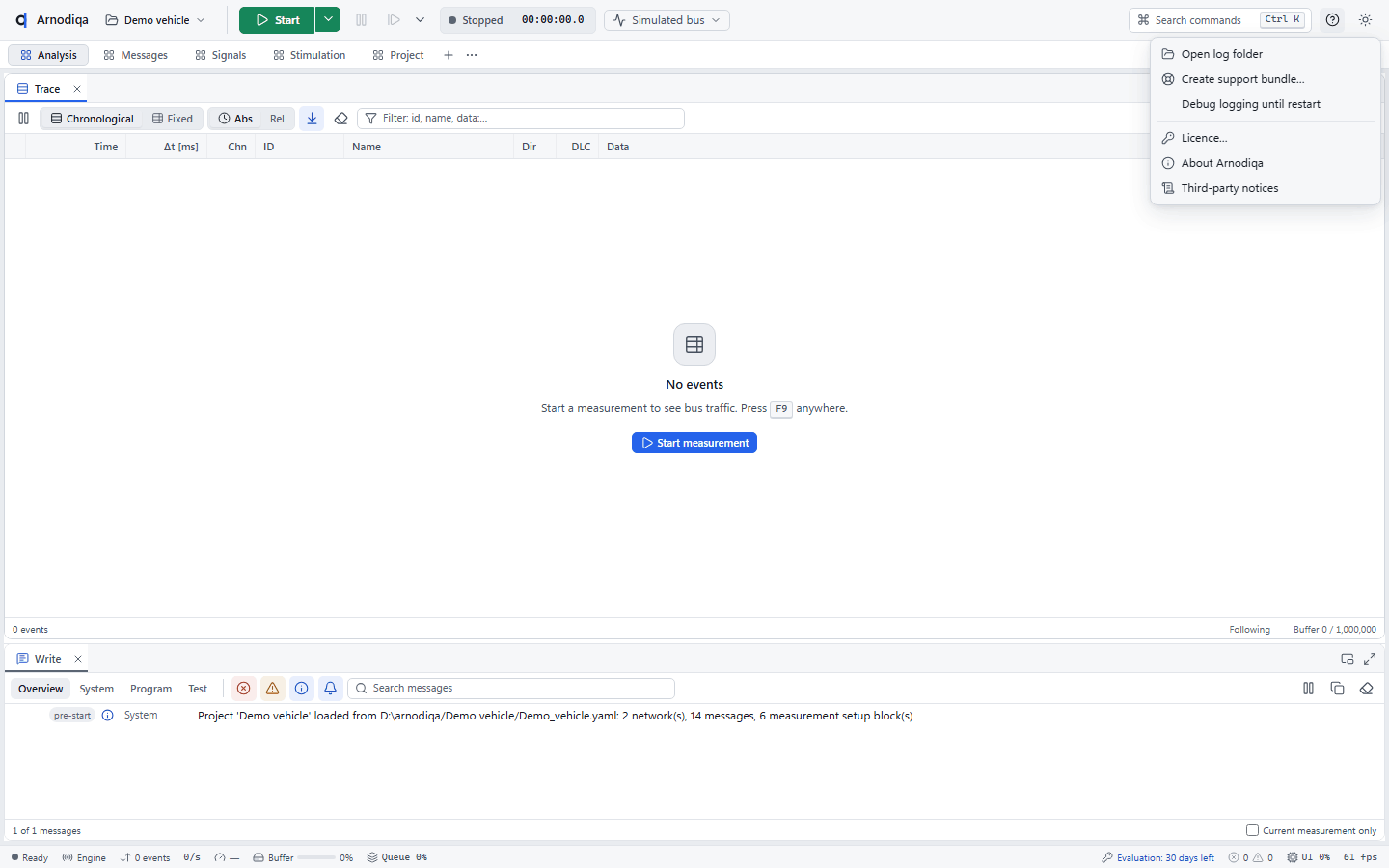Toggle warning messages filter in Write panel
Image resolution: width=1389 pixels, height=868 pixels.
coord(272,688)
